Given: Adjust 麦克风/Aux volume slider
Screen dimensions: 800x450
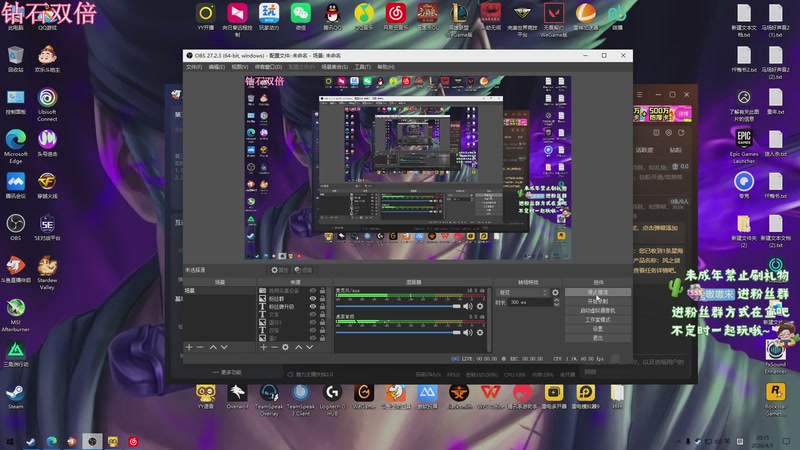Looking at the screenshot, I should [x=398, y=306].
